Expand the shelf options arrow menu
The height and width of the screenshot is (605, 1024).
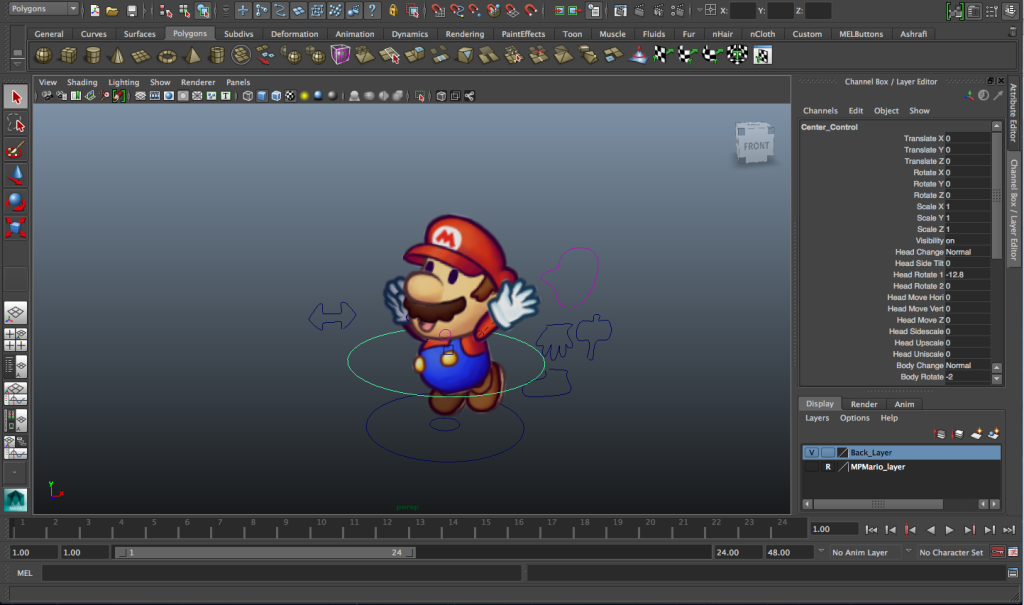pos(17,64)
